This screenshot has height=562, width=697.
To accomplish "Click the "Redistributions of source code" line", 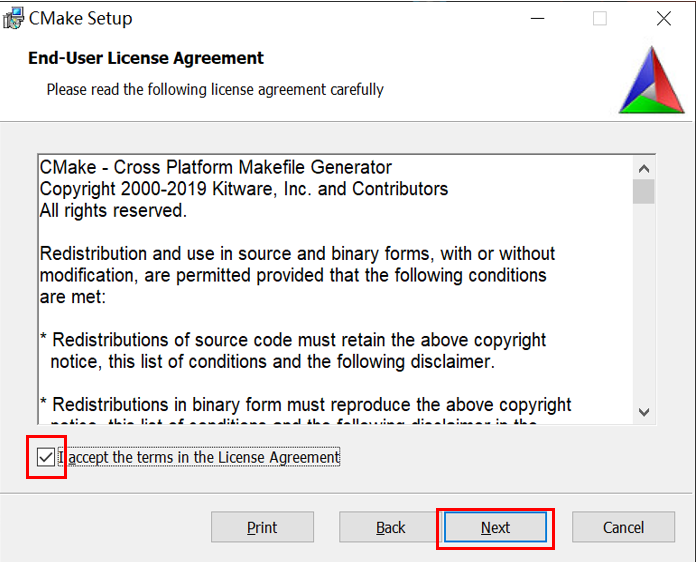I will (293, 340).
